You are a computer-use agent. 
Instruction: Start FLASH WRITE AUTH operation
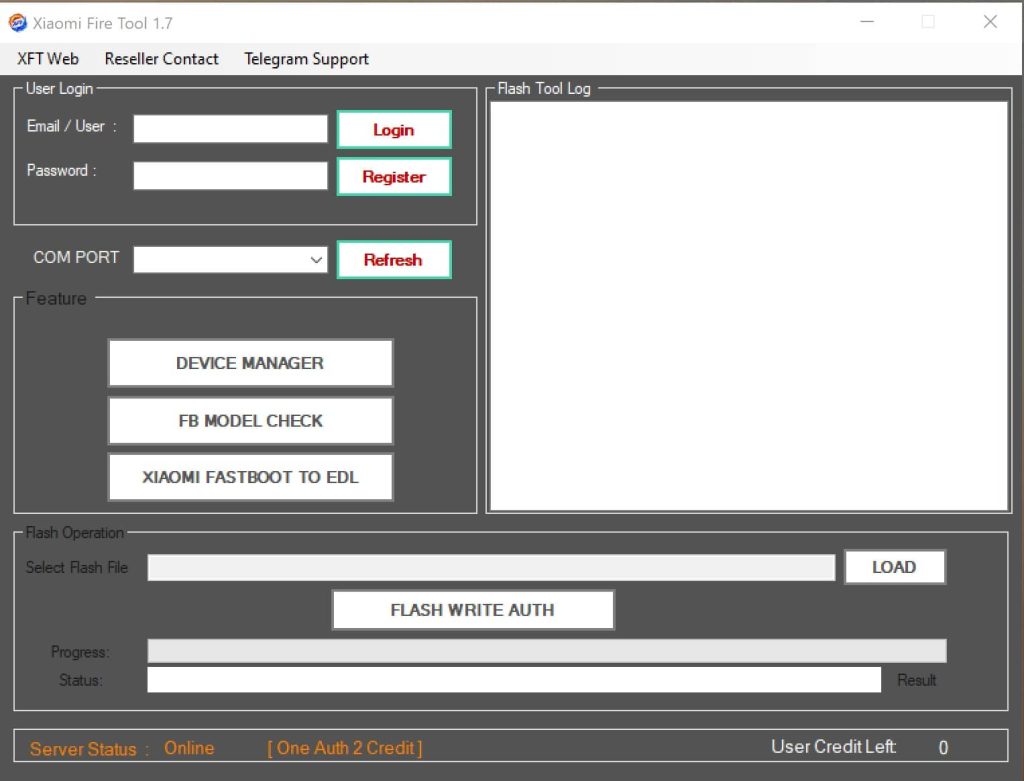pos(472,610)
